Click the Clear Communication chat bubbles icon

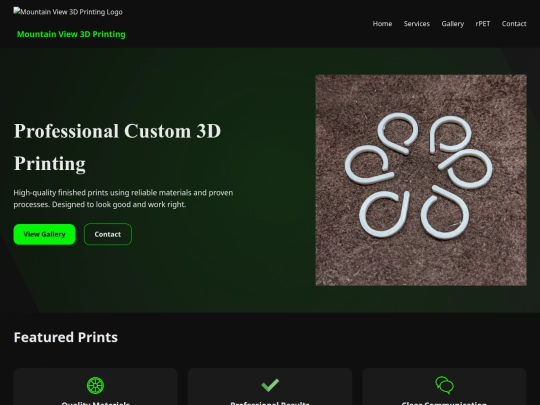pos(444,385)
